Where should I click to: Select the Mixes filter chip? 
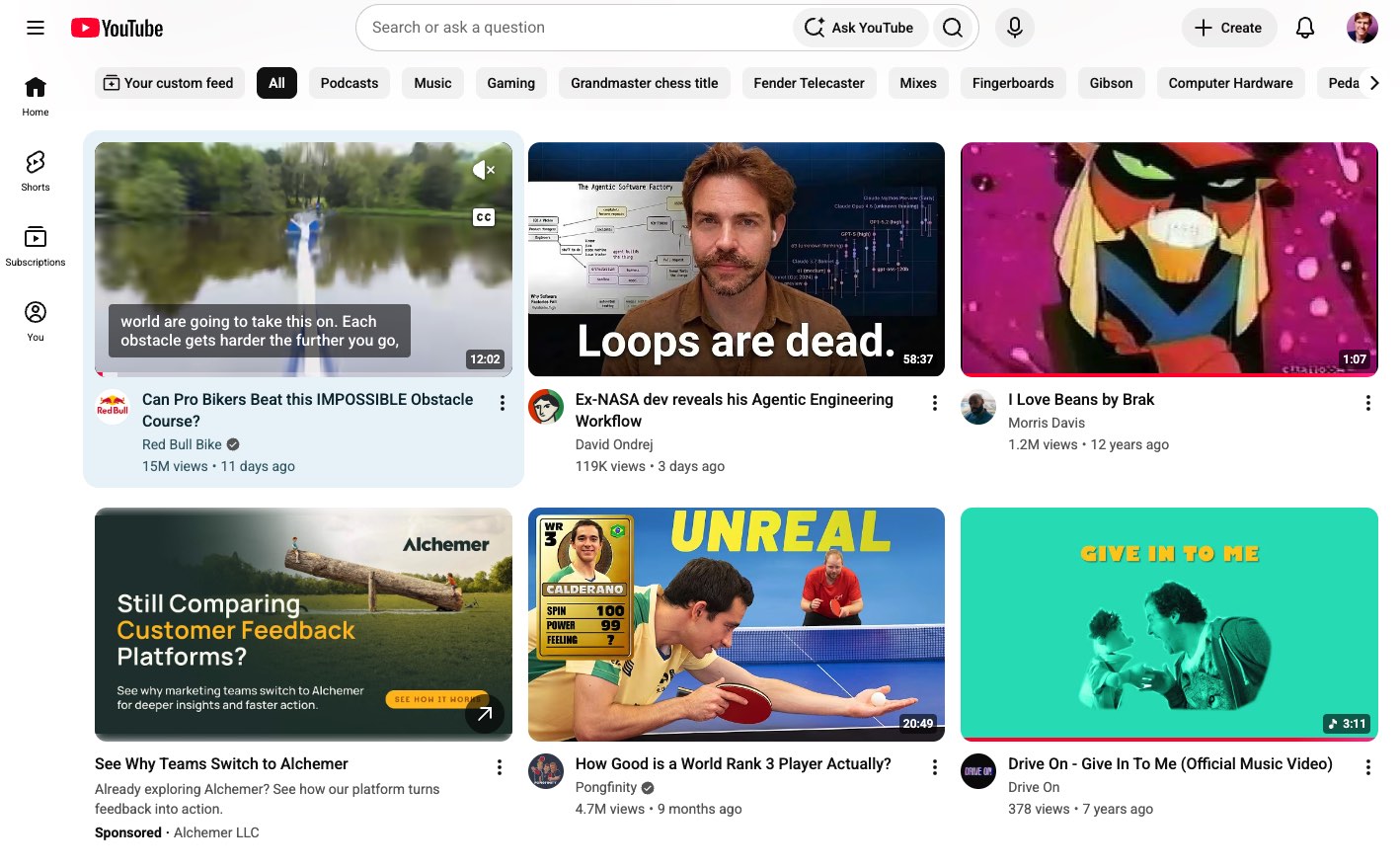click(x=918, y=83)
